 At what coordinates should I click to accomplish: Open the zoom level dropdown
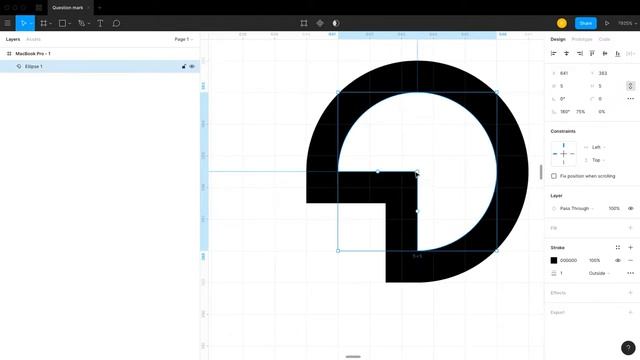pos(627,23)
